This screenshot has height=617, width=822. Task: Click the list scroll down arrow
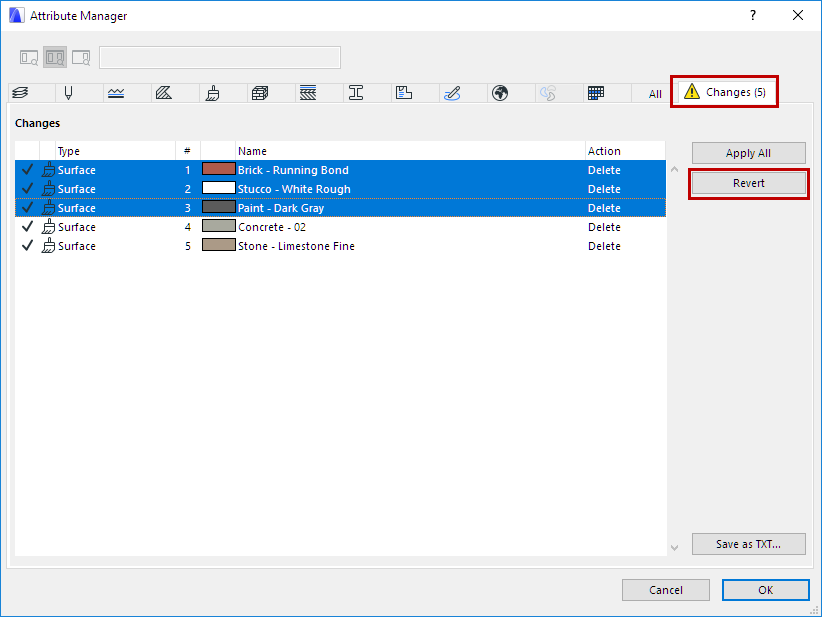pyautogui.click(x=675, y=548)
